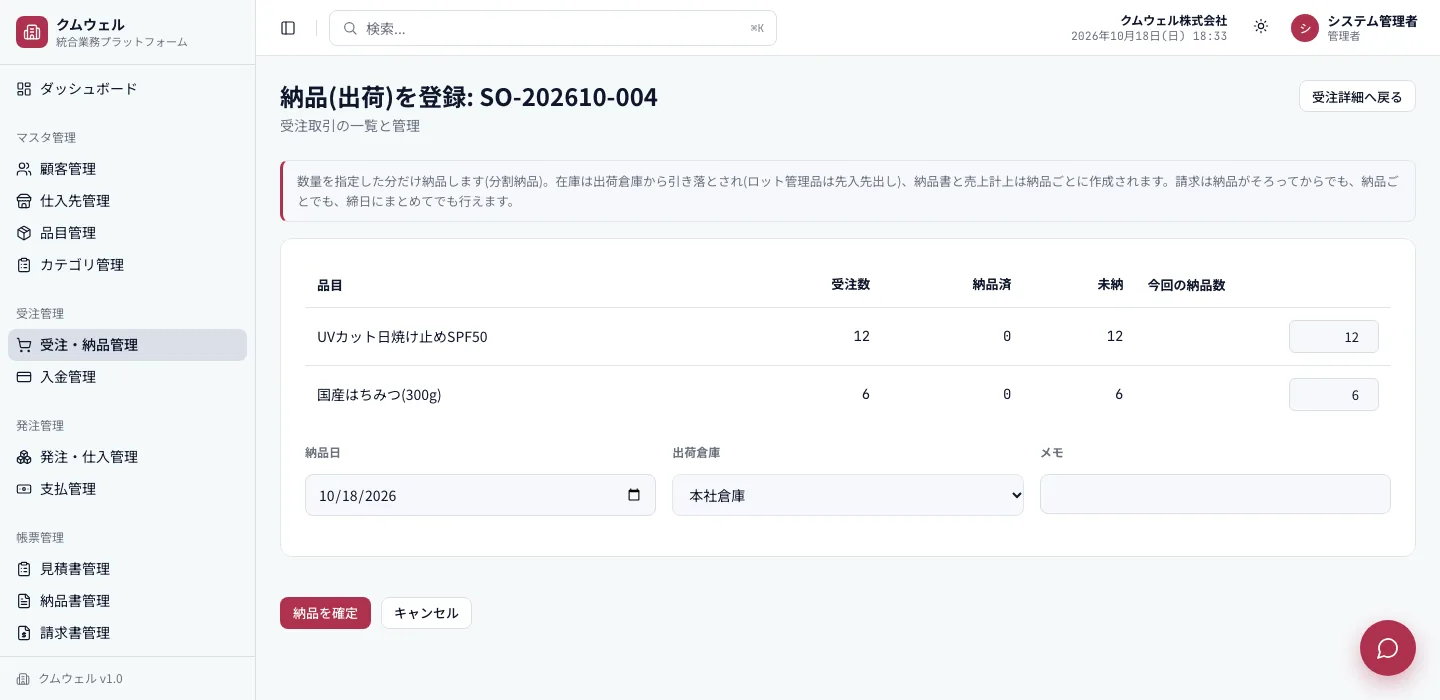The height and width of the screenshot is (700, 1440).
Task: Click the メモ input field
Action: pos(1215,494)
